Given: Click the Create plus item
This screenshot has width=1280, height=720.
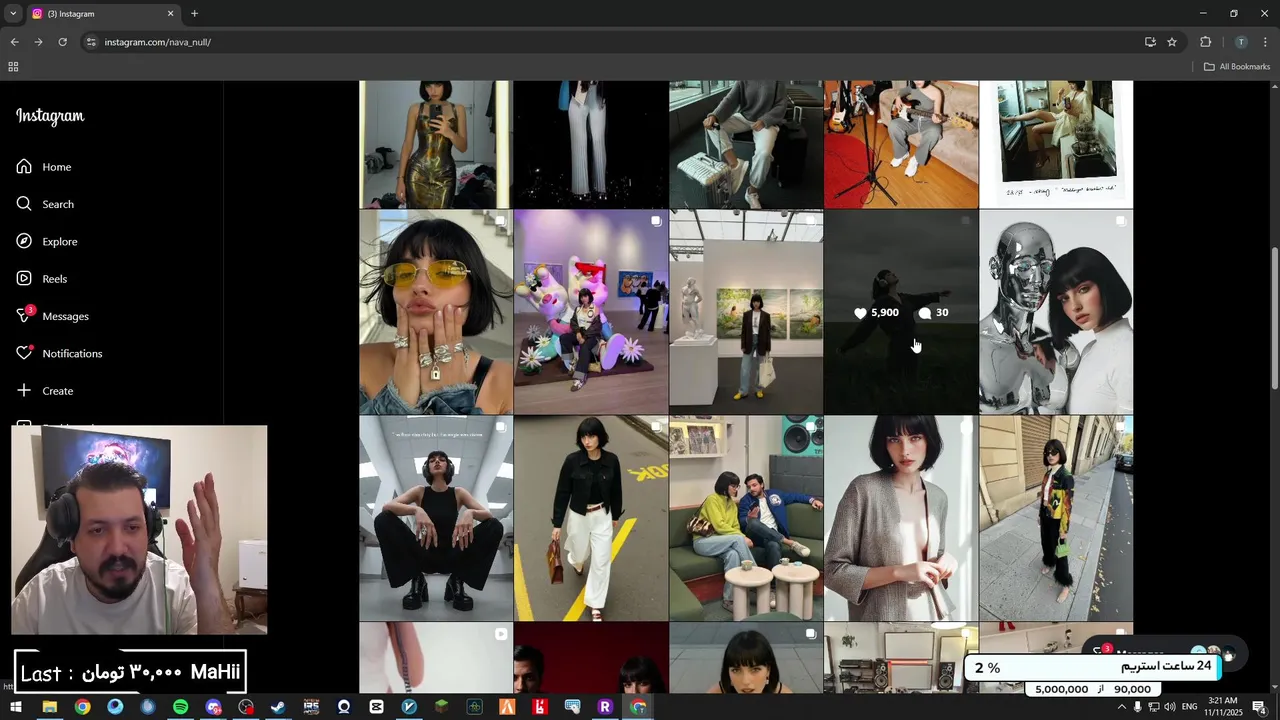Looking at the screenshot, I should click(x=45, y=391).
